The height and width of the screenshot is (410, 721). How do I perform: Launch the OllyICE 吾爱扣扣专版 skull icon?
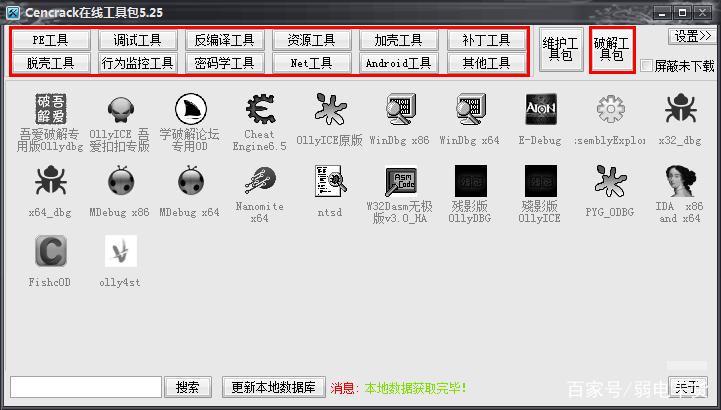coord(120,109)
